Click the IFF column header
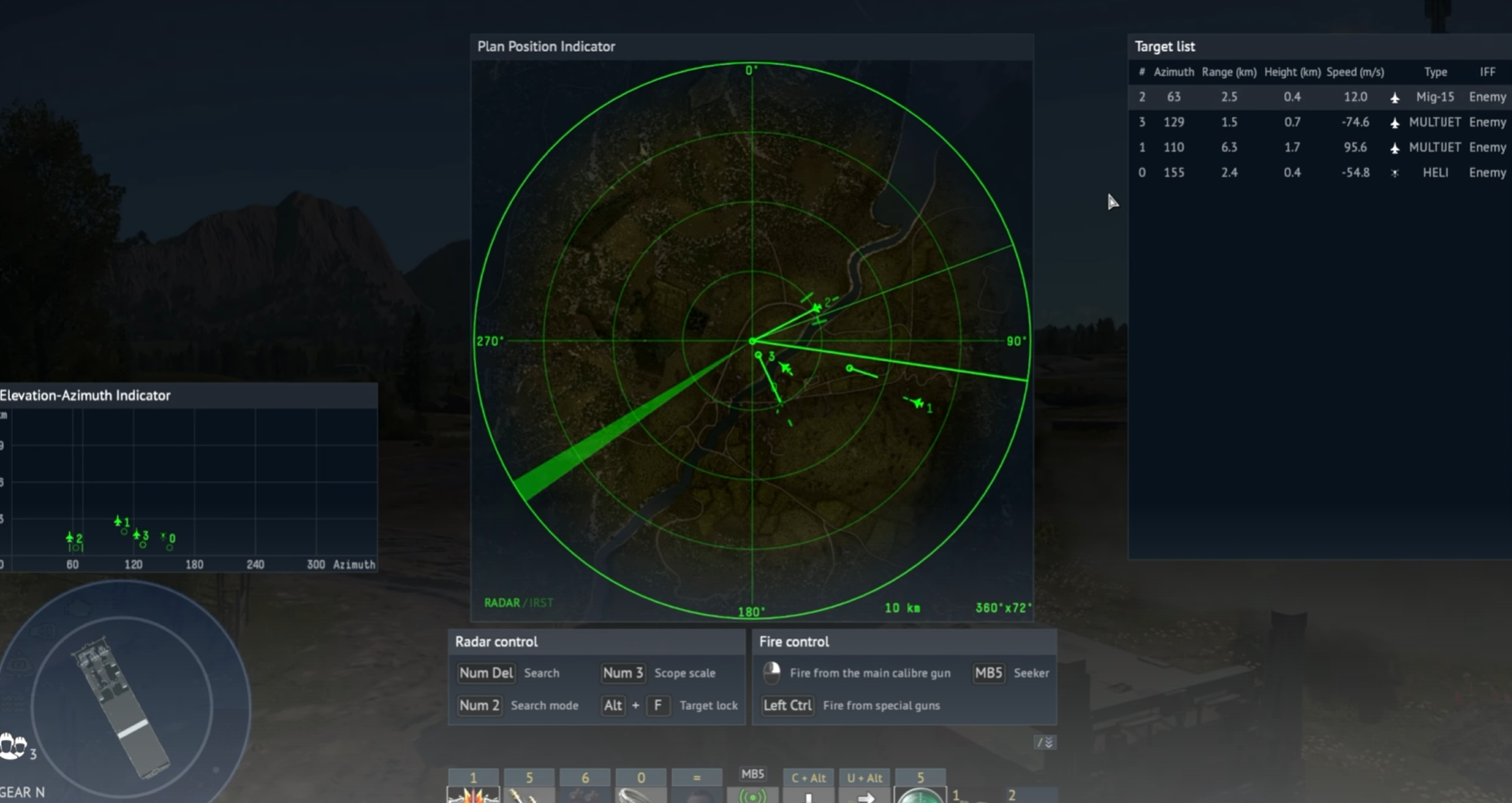The height and width of the screenshot is (803, 1512). click(1487, 72)
